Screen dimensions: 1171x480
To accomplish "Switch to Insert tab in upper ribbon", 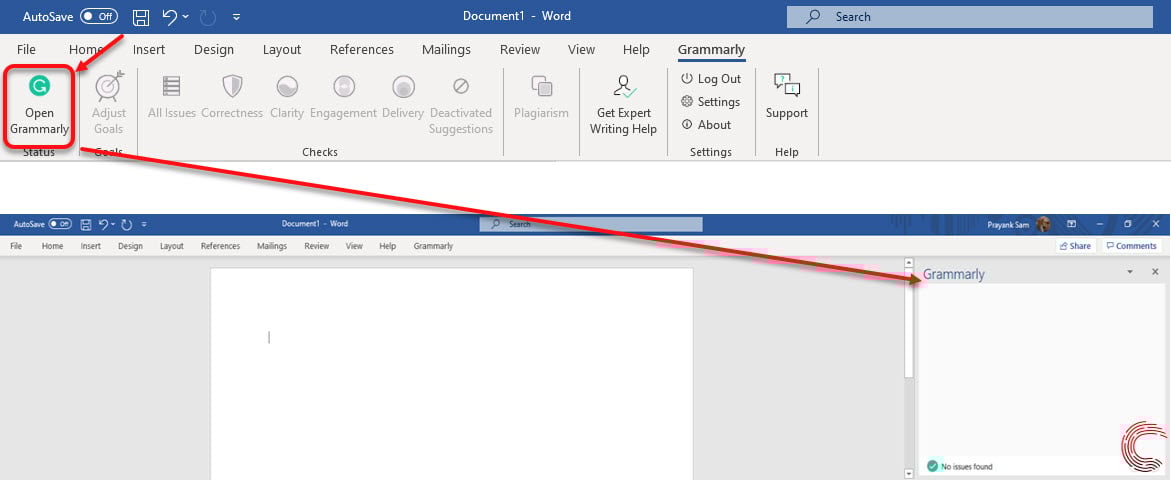I will [149, 49].
